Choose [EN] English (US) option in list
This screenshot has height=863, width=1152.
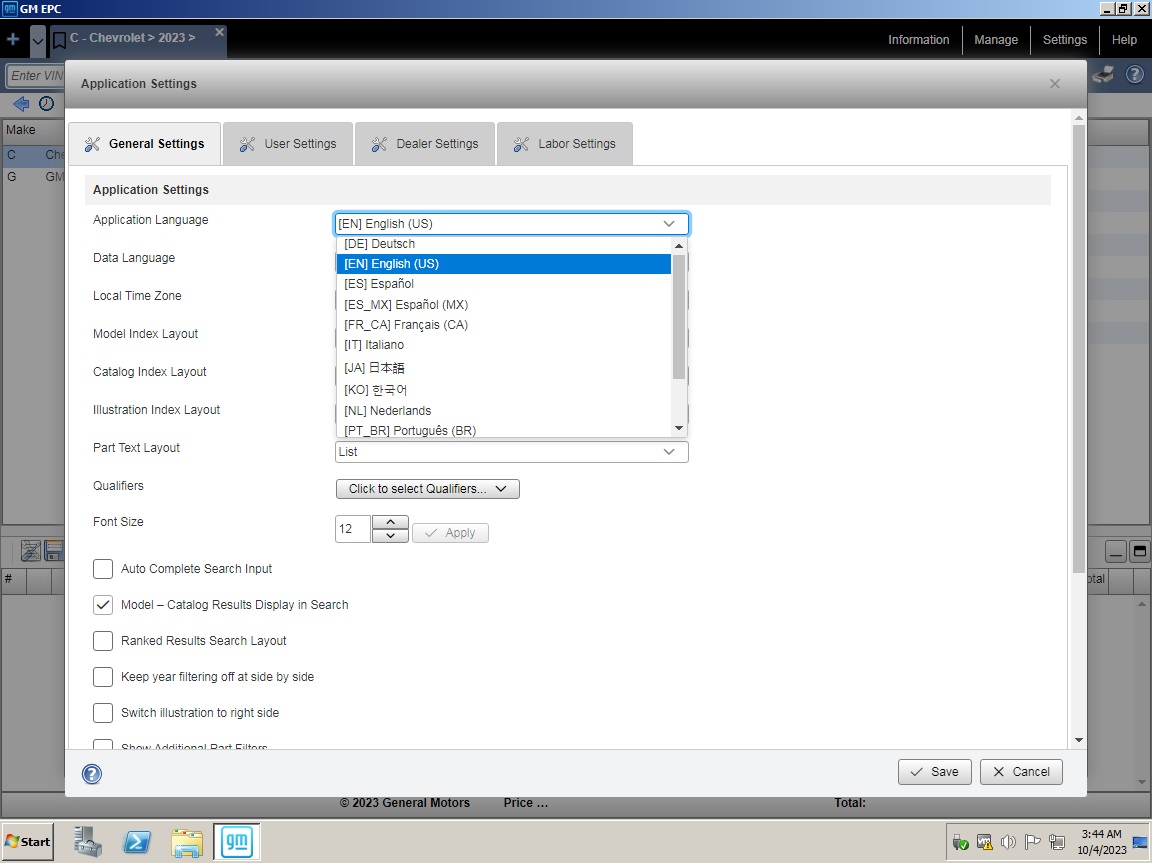(504, 264)
